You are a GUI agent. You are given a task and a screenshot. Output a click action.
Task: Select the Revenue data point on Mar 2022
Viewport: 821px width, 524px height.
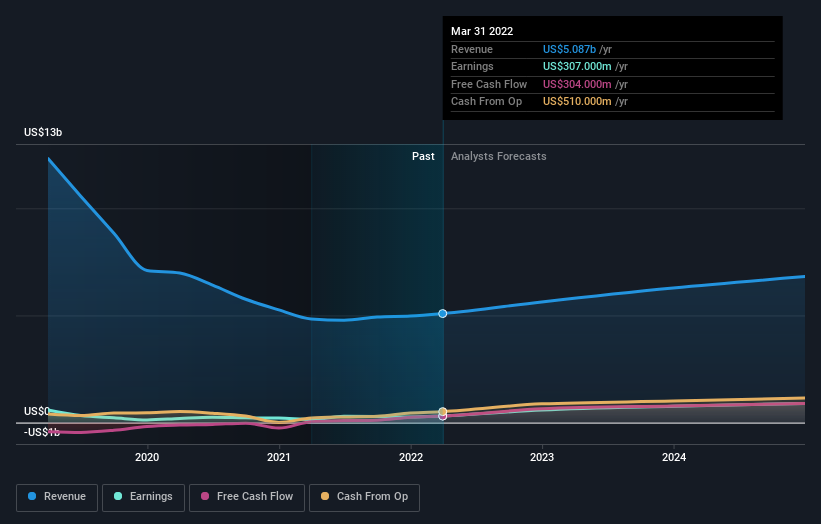[x=442, y=314]
